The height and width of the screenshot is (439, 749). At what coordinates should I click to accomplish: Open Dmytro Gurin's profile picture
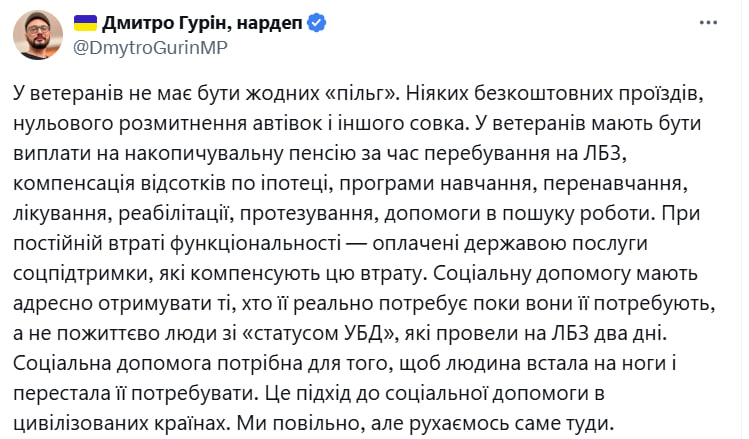[x=38, y=35]
